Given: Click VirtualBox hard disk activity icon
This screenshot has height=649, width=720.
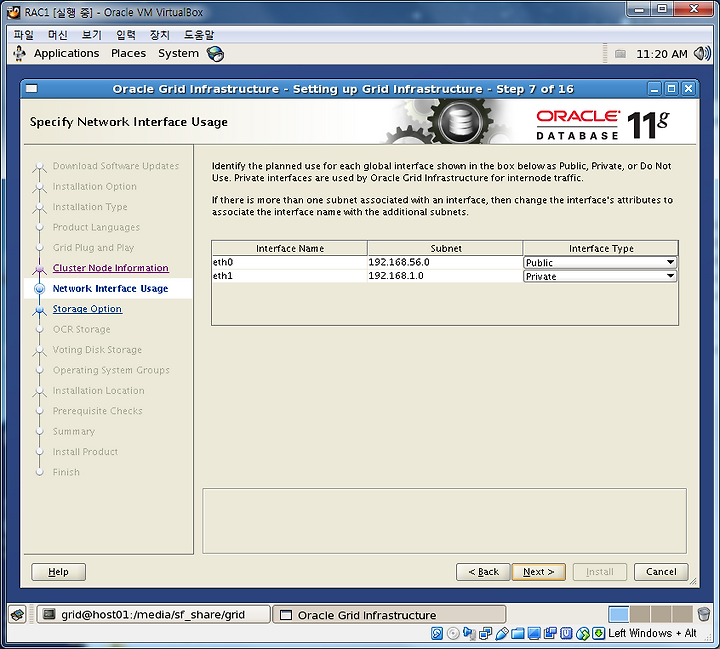Looking at the screenshot, I should (437, 633).
